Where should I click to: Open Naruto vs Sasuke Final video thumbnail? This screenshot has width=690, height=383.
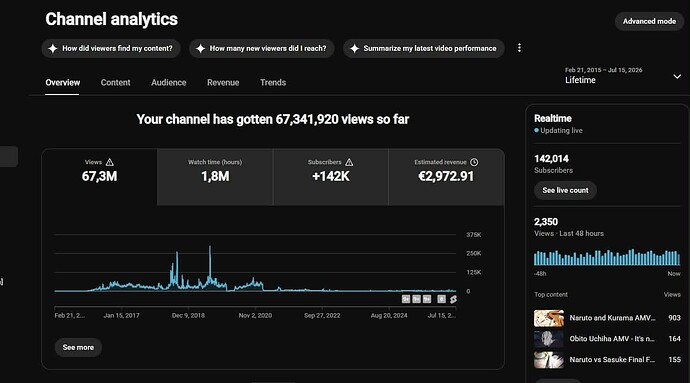(549, 360)
